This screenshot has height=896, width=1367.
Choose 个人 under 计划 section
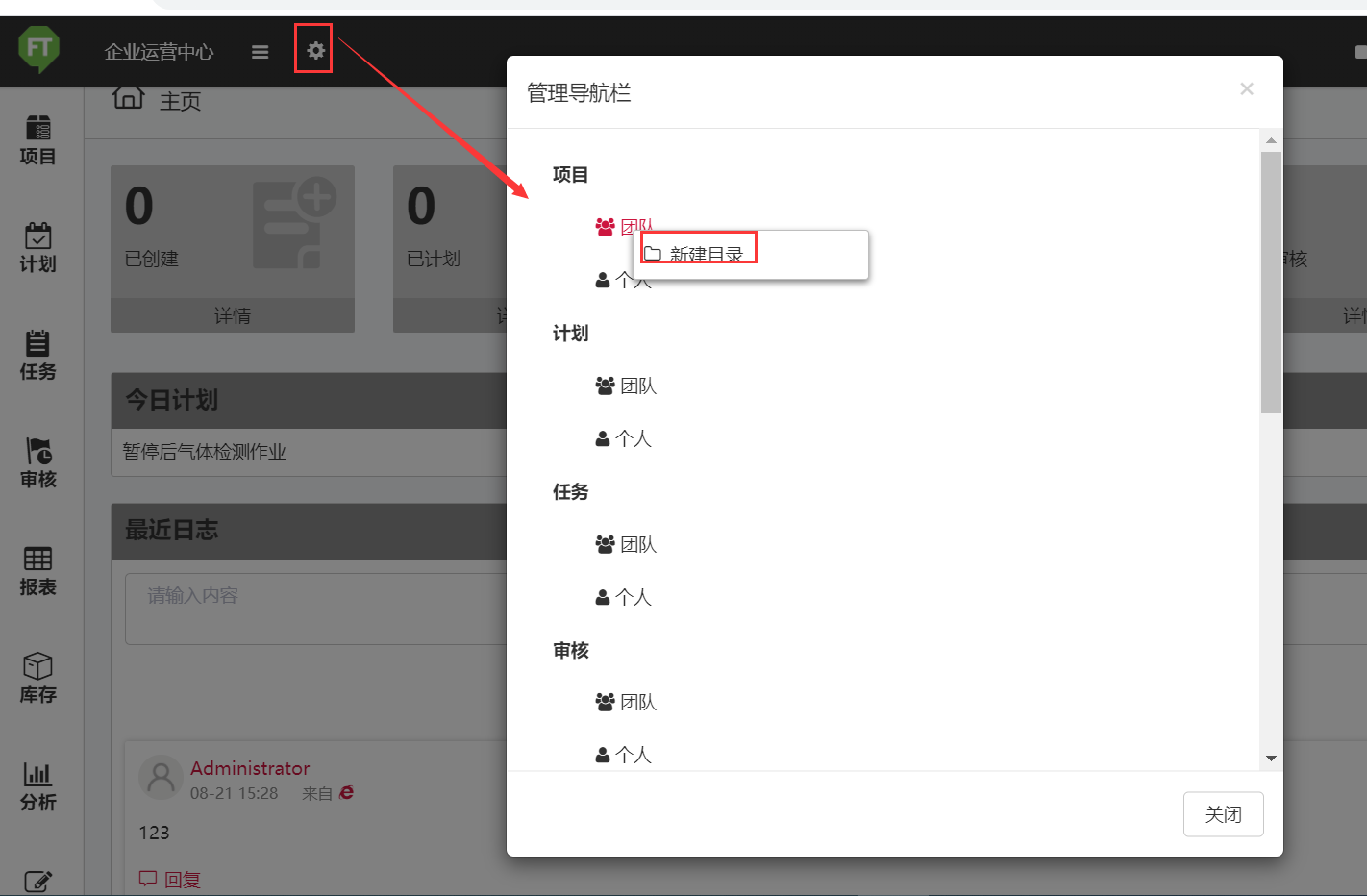coord(625,438)
